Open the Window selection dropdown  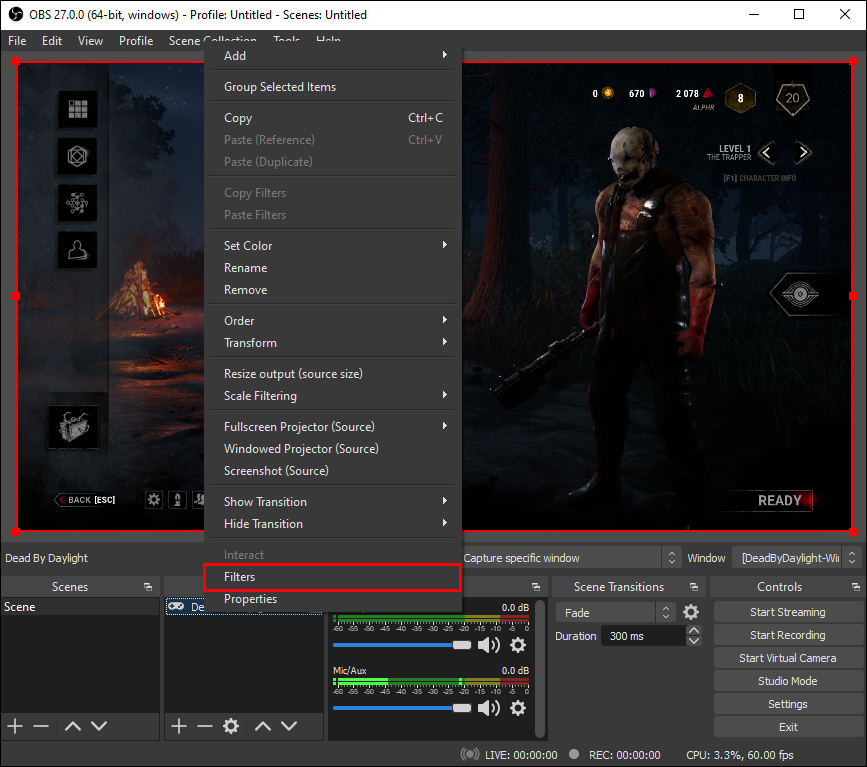pos(796,558)
